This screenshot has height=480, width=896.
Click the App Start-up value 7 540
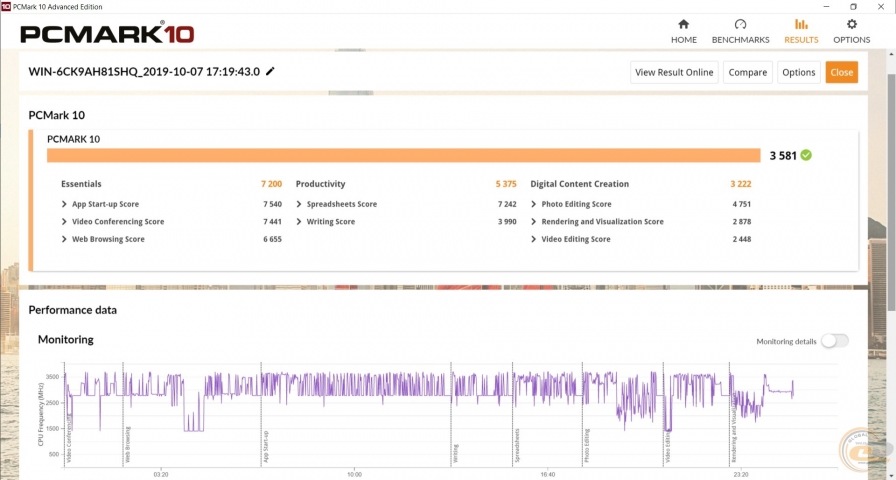coord(273,204)
